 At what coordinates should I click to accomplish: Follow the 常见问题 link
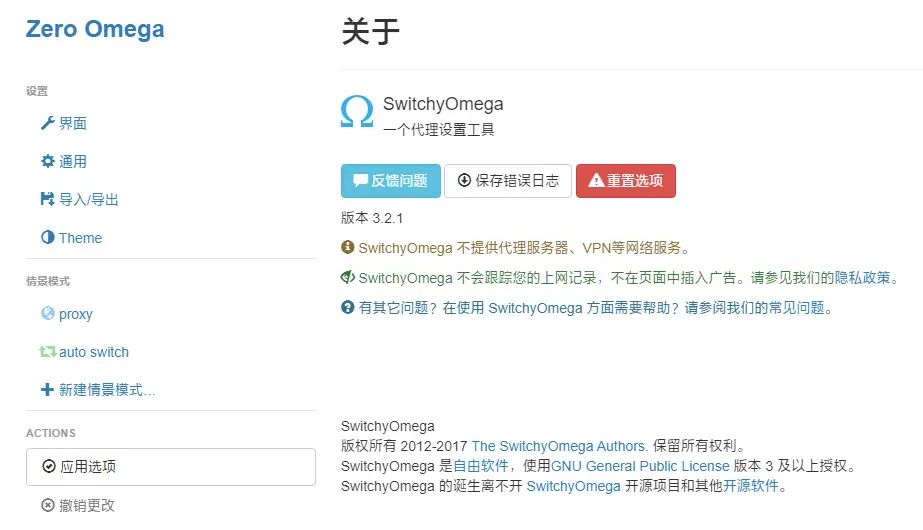click(798, 308)
